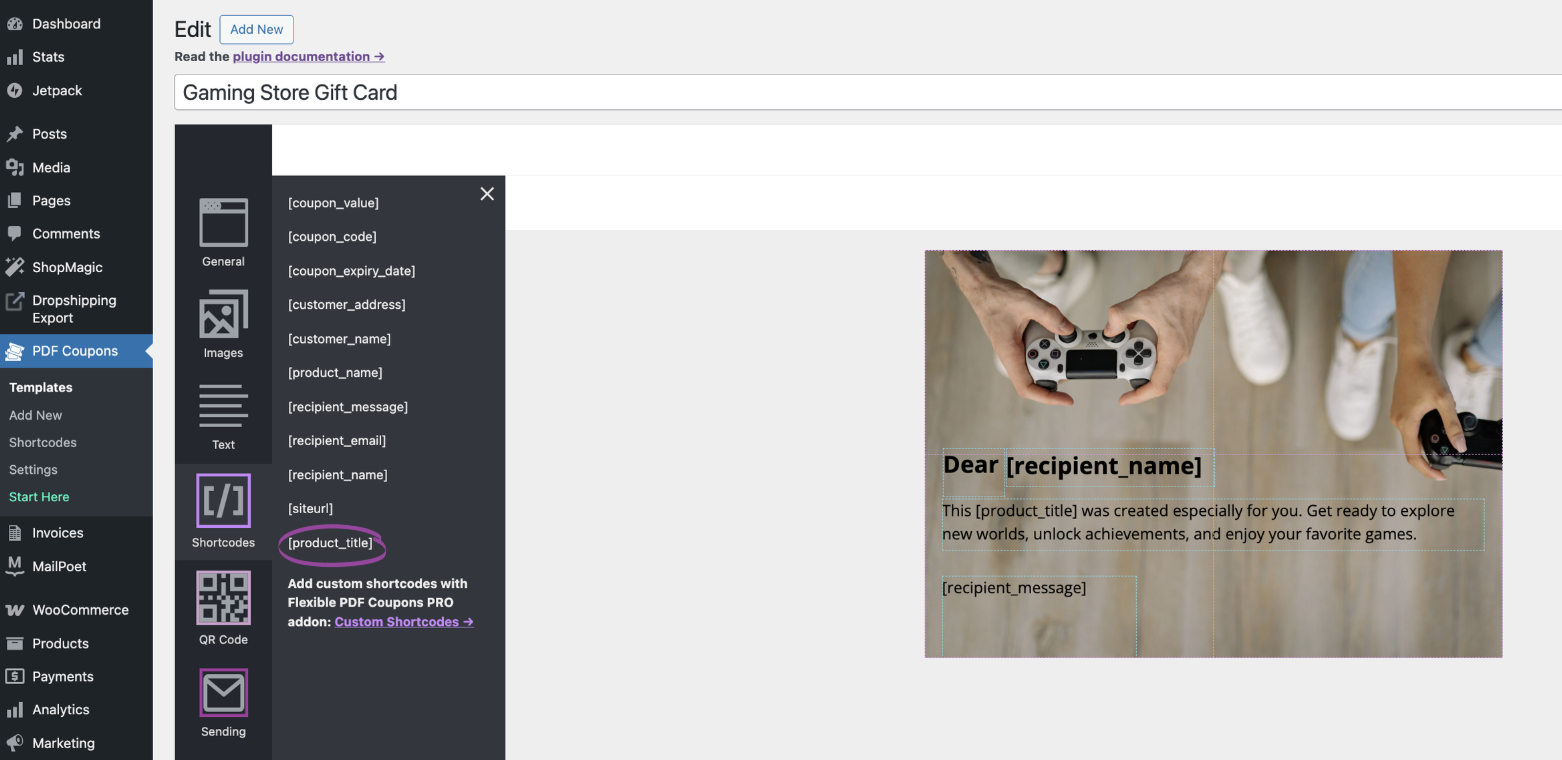Select the Sending envelope icon
The height and width of the screenshot is (760, 1562).
click(x=223, y=693)
